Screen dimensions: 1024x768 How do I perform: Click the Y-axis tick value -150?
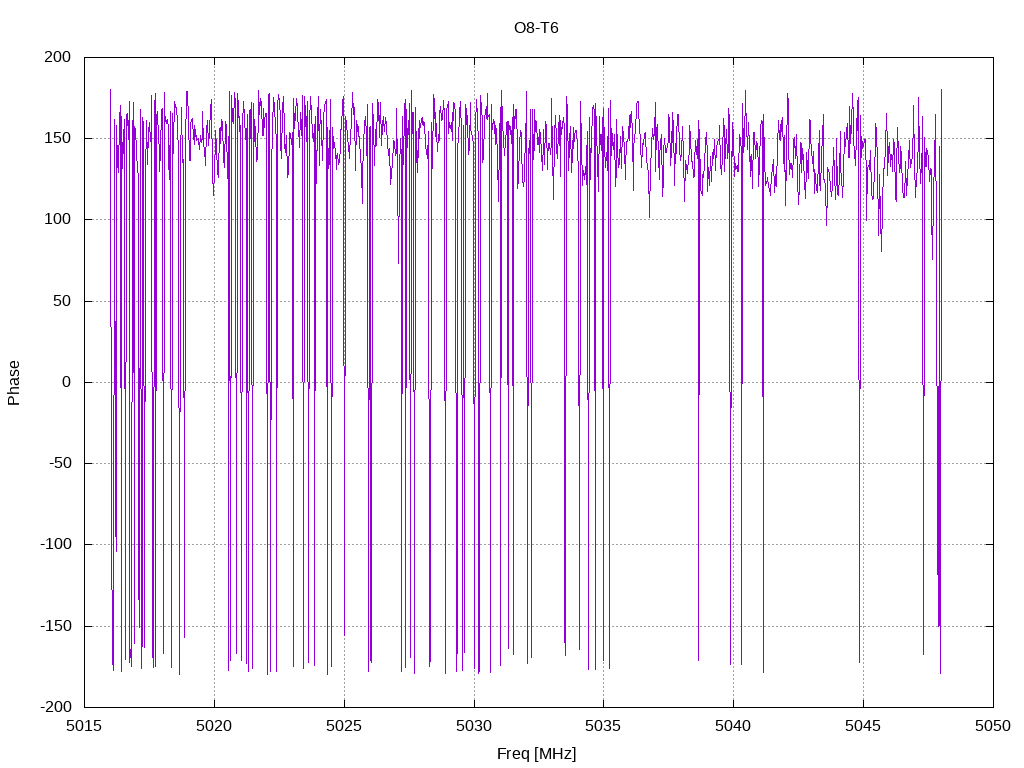tap(56, 626)
